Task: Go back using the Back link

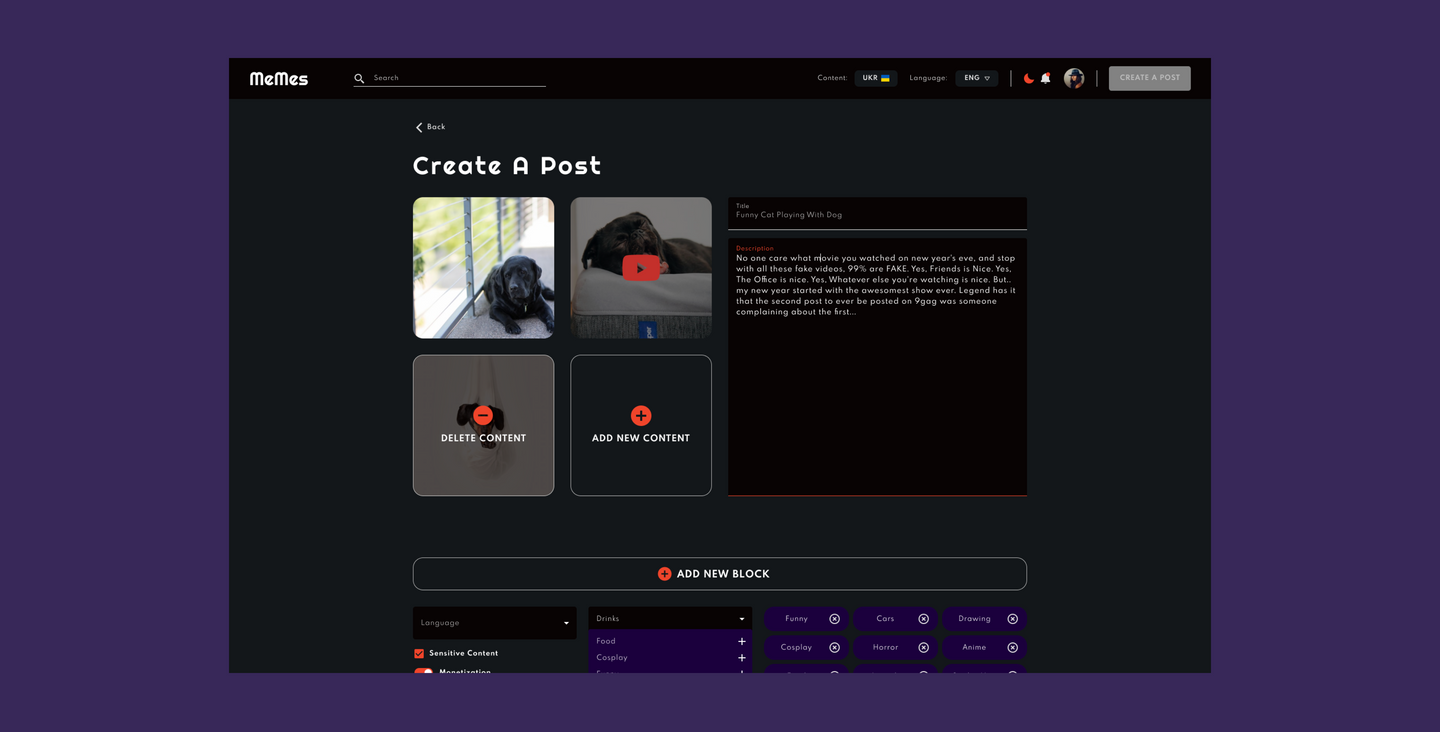Action: point(431,127)
